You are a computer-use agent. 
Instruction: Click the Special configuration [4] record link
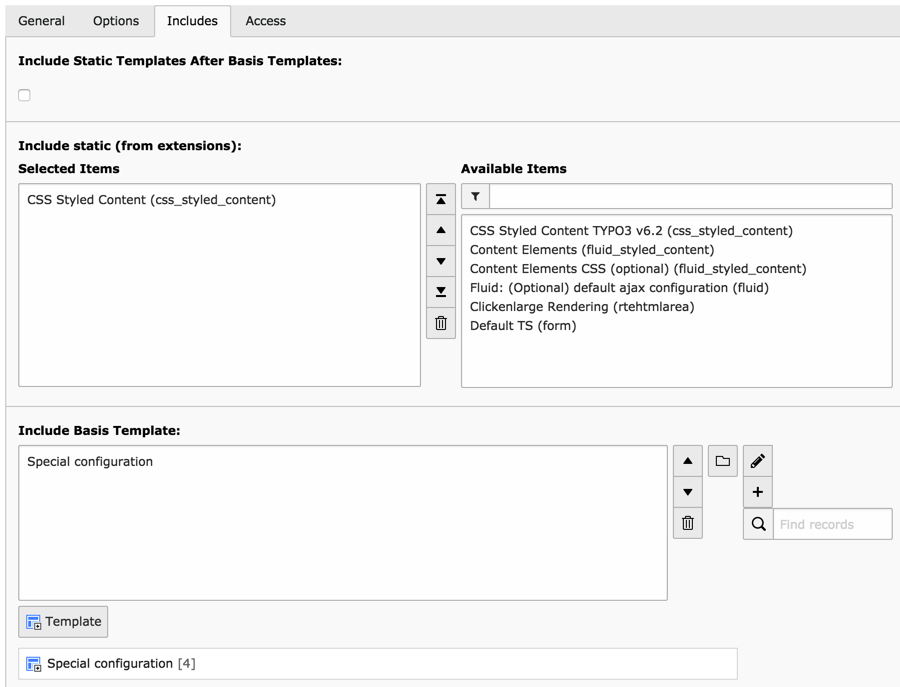coord(110,663)
